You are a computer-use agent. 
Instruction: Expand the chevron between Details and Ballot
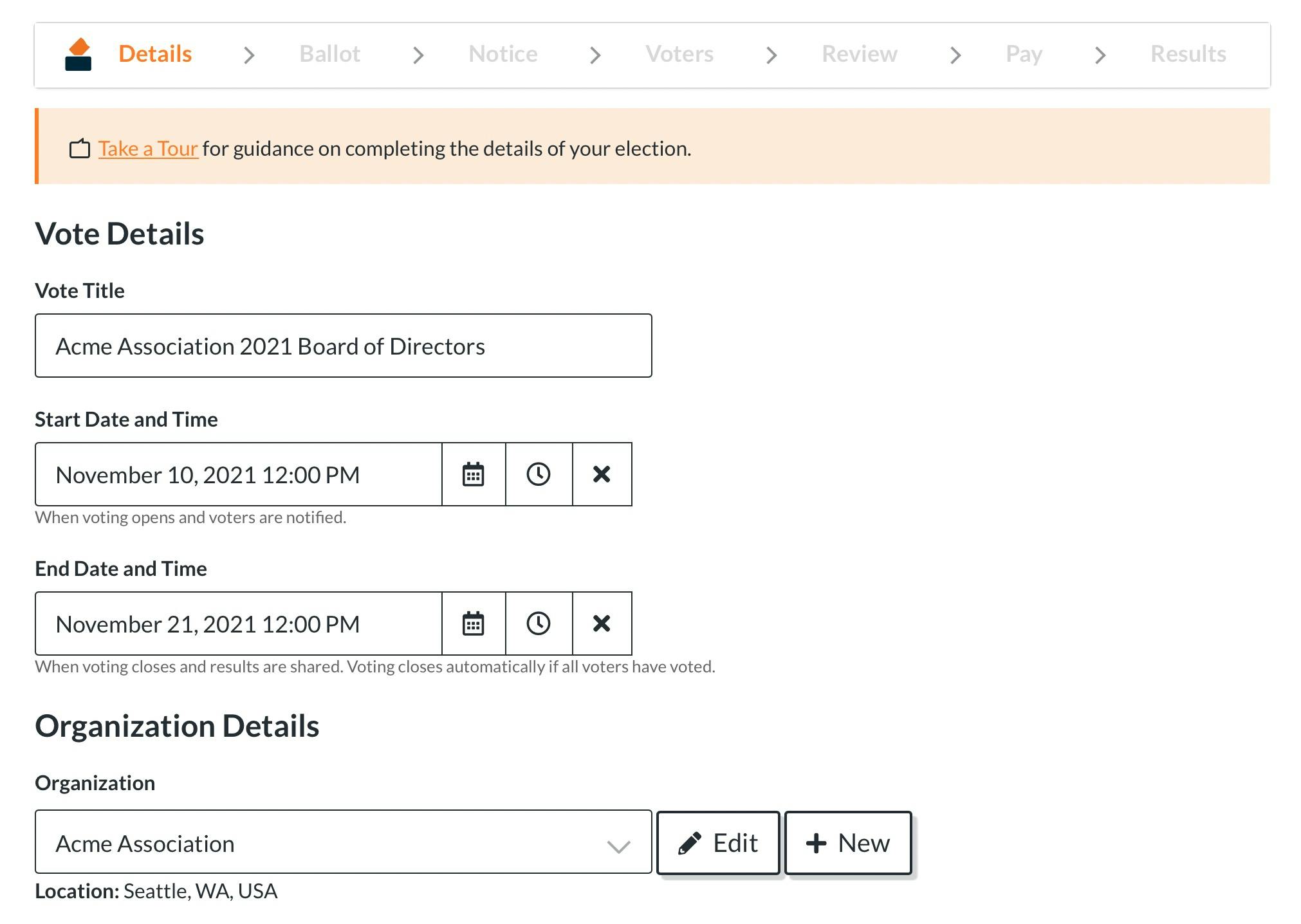coord(250,54)
